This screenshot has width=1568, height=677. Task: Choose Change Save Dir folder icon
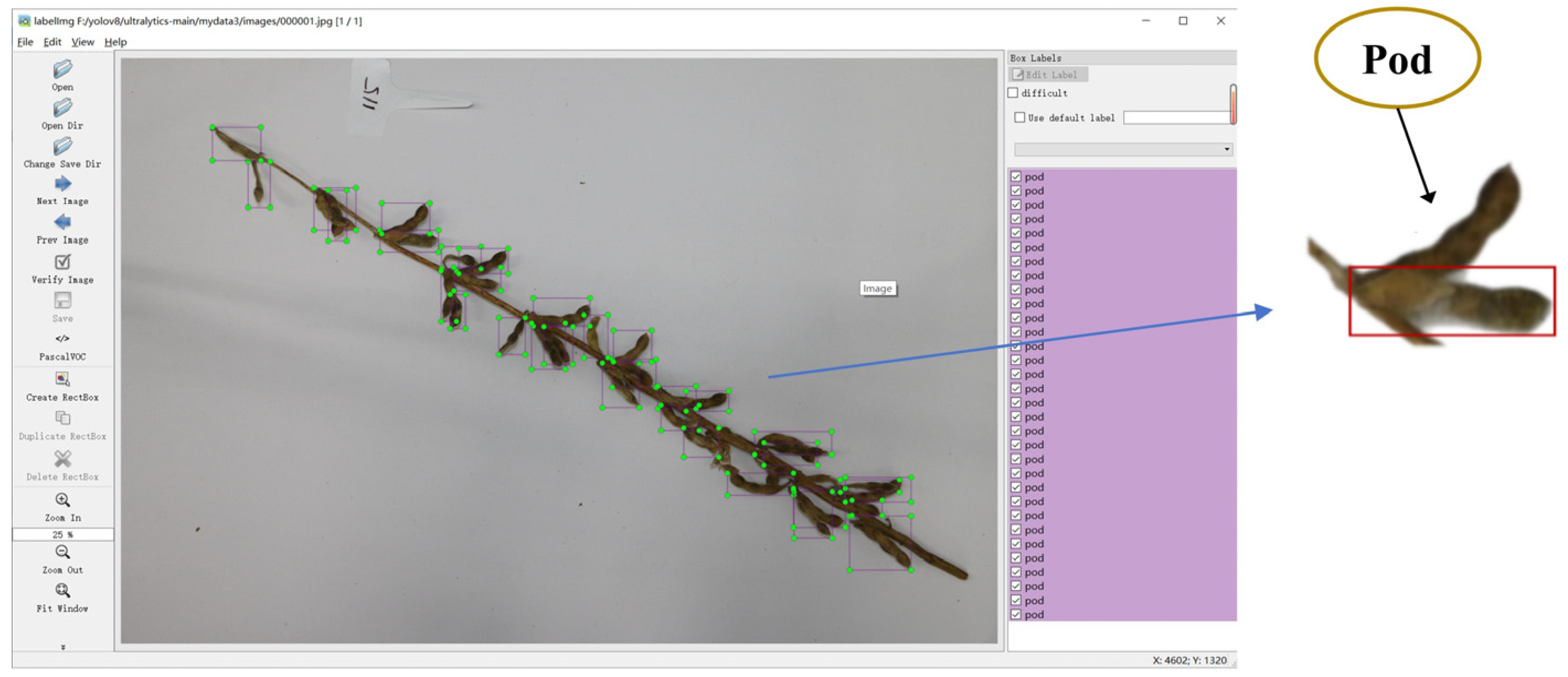(x=62, y=147)
